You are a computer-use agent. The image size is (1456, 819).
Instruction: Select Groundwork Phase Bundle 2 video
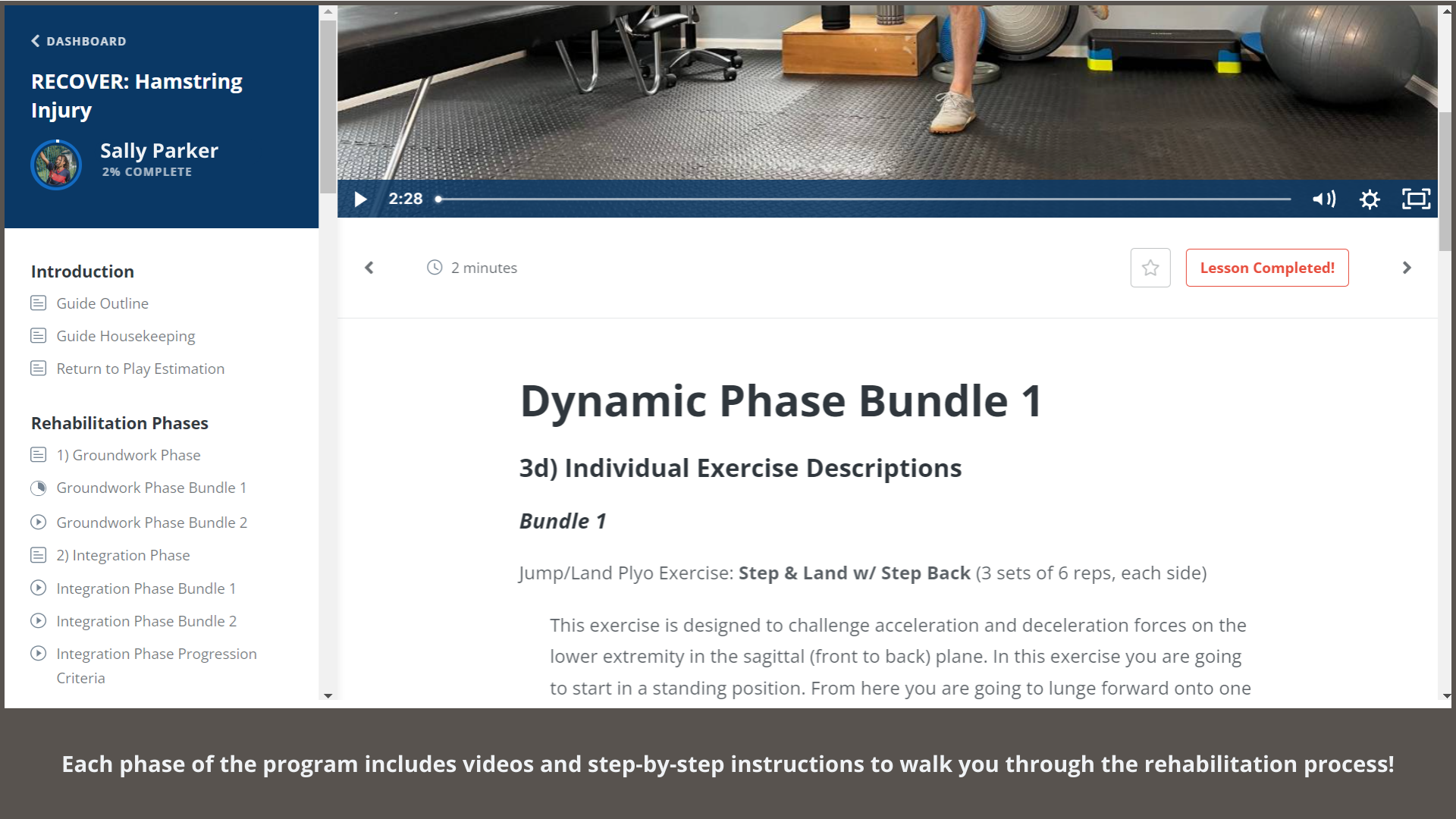152,522
